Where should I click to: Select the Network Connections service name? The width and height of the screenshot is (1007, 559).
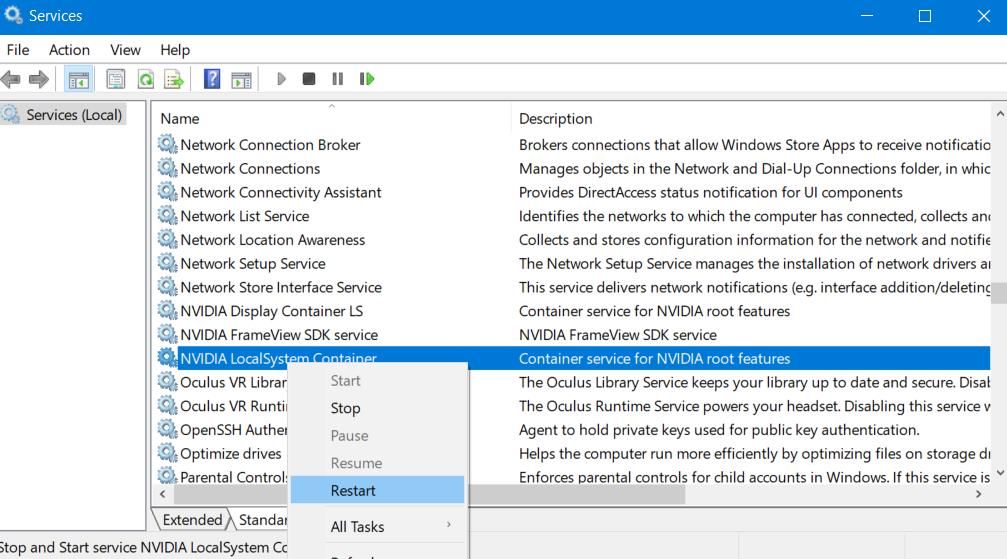tap(250, 168)
